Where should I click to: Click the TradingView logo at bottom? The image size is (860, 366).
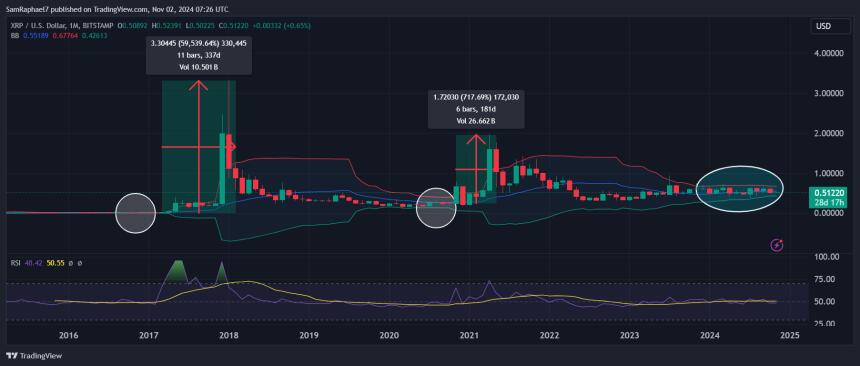click(x=33, y=356)
